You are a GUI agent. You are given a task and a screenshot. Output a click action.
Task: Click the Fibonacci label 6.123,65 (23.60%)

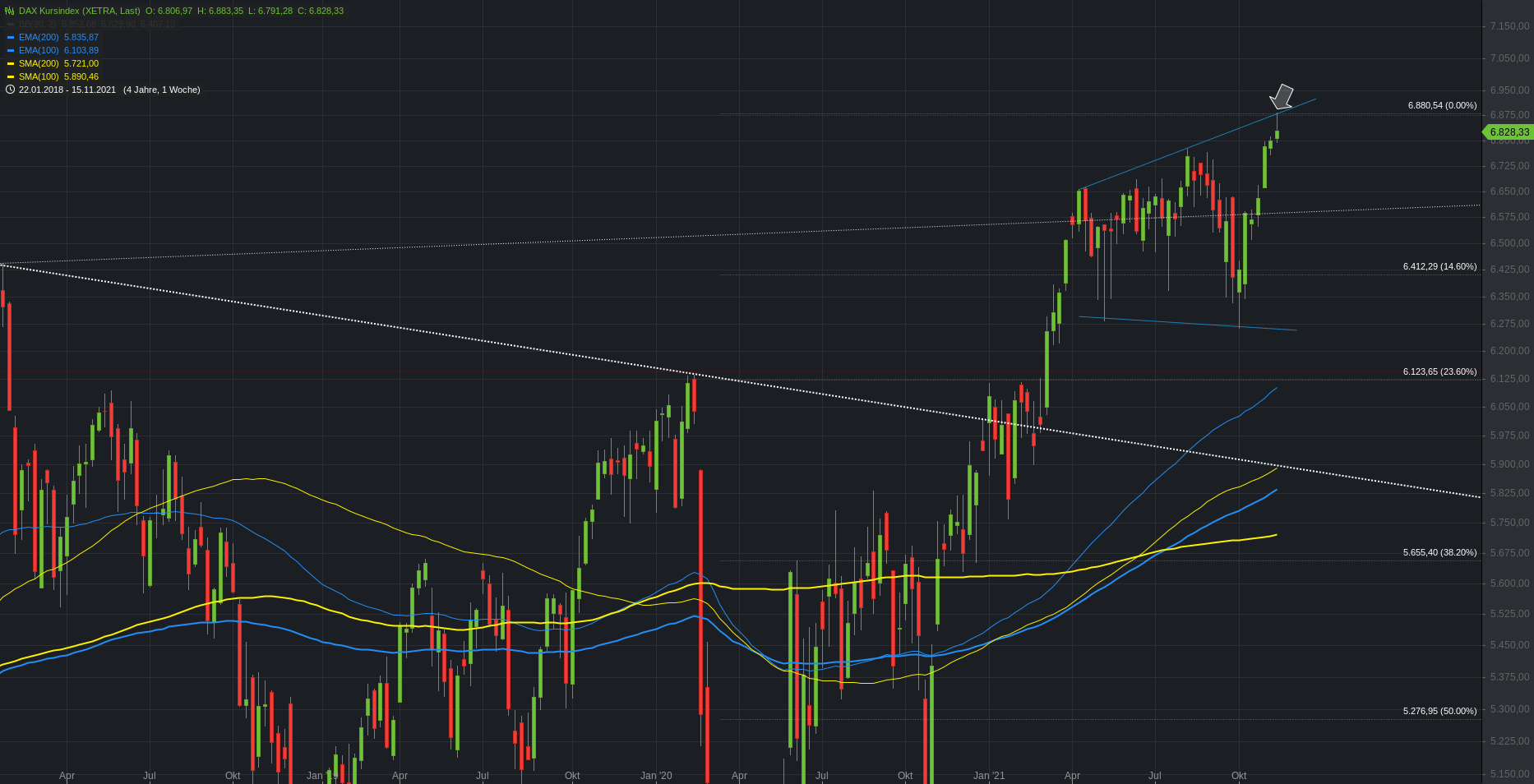coord(1439,371)
